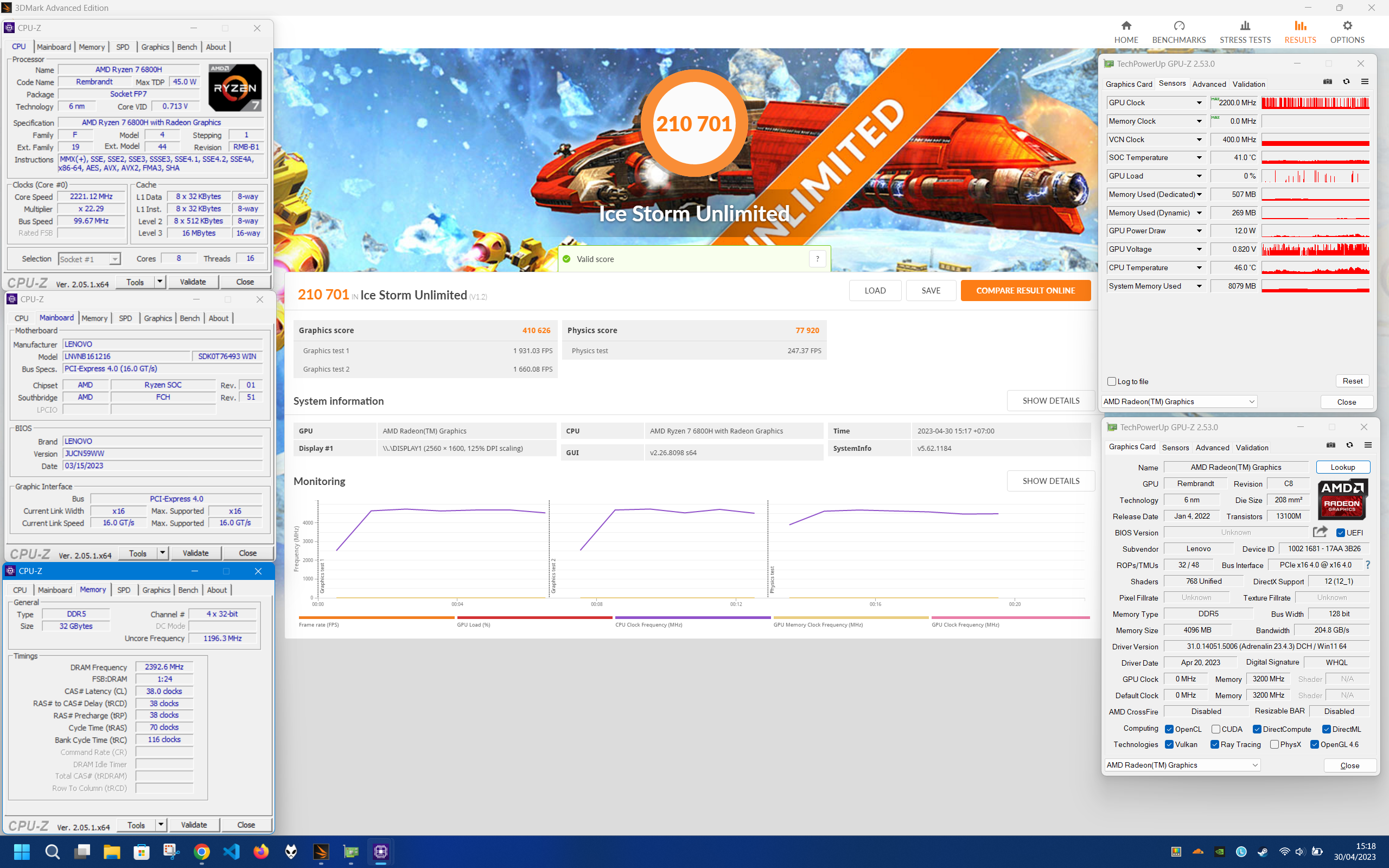
Task: Click the Reset button in GPU-Z Sensors
Action: [1352, 381]
